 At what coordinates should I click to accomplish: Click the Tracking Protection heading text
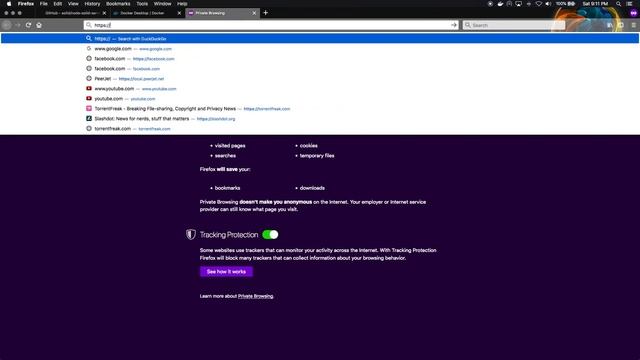click(x=229, y=235)
